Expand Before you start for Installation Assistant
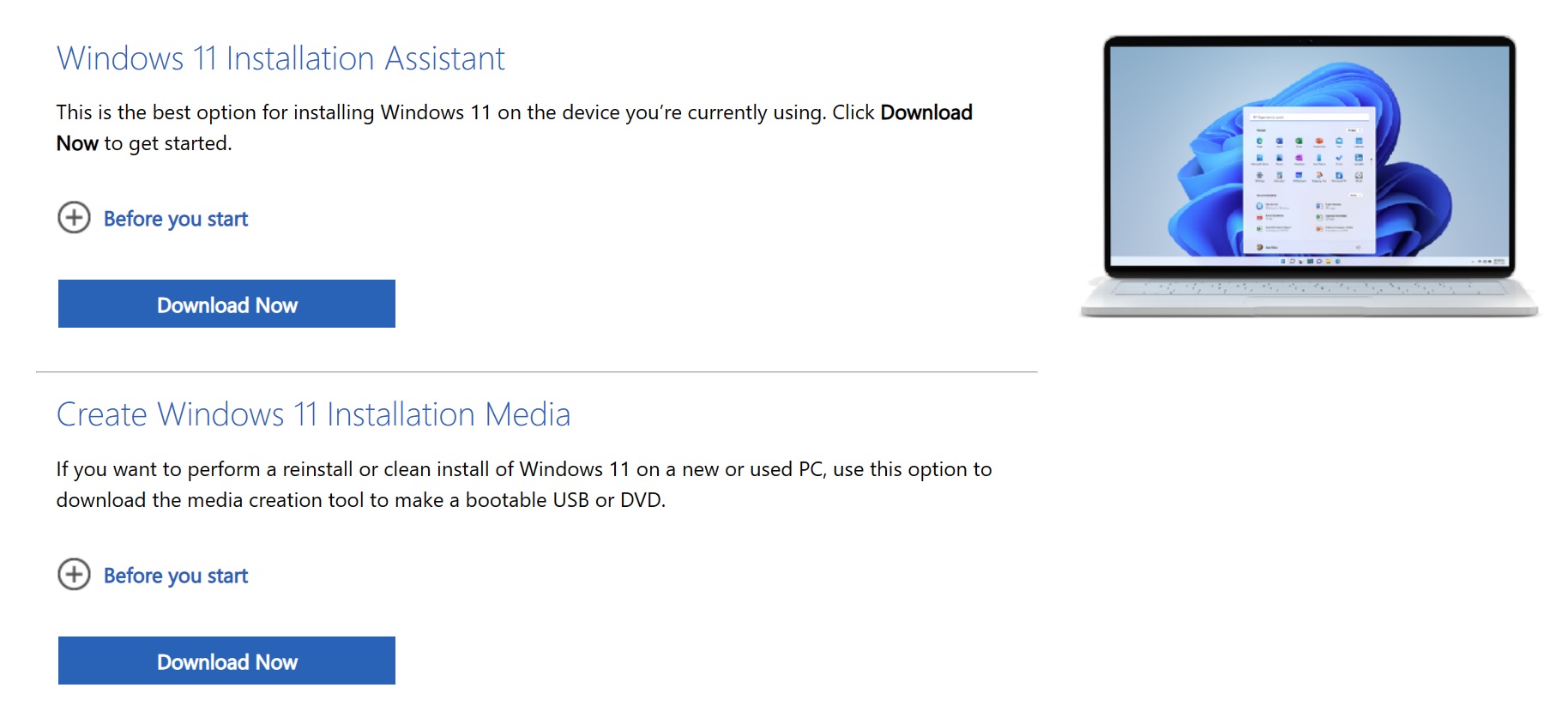Image resolution: width=1568 pixels, height=718 pixels. click(x=175, y=219)
